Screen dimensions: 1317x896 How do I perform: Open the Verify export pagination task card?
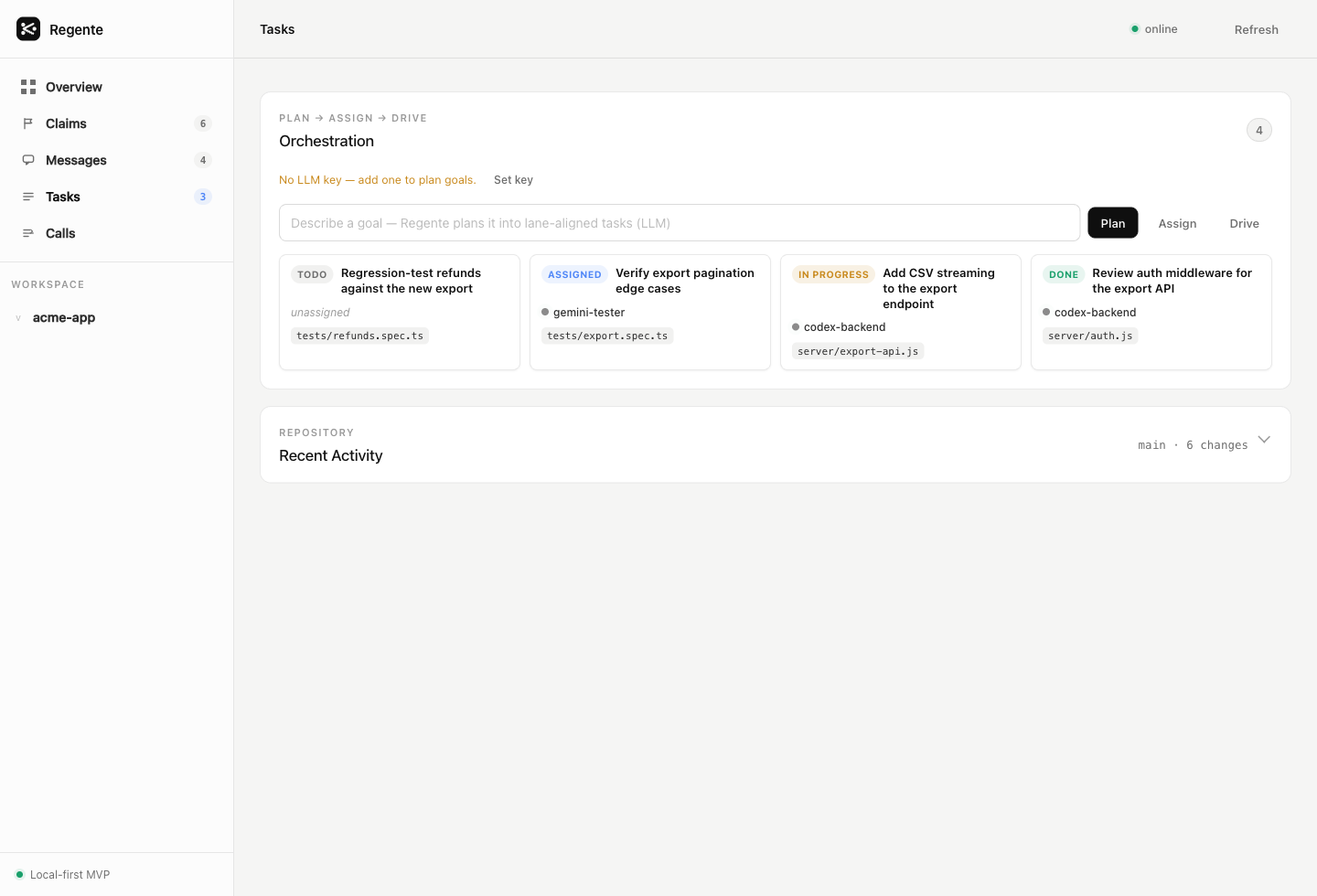pyautogui.click(x=650, y=312)
